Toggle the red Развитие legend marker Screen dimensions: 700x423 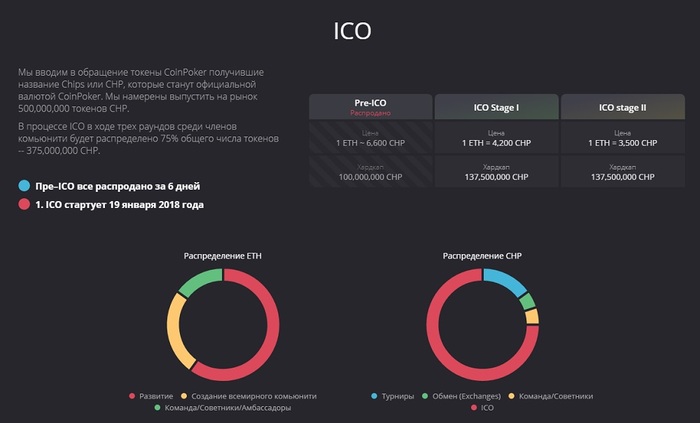point(132,396)
